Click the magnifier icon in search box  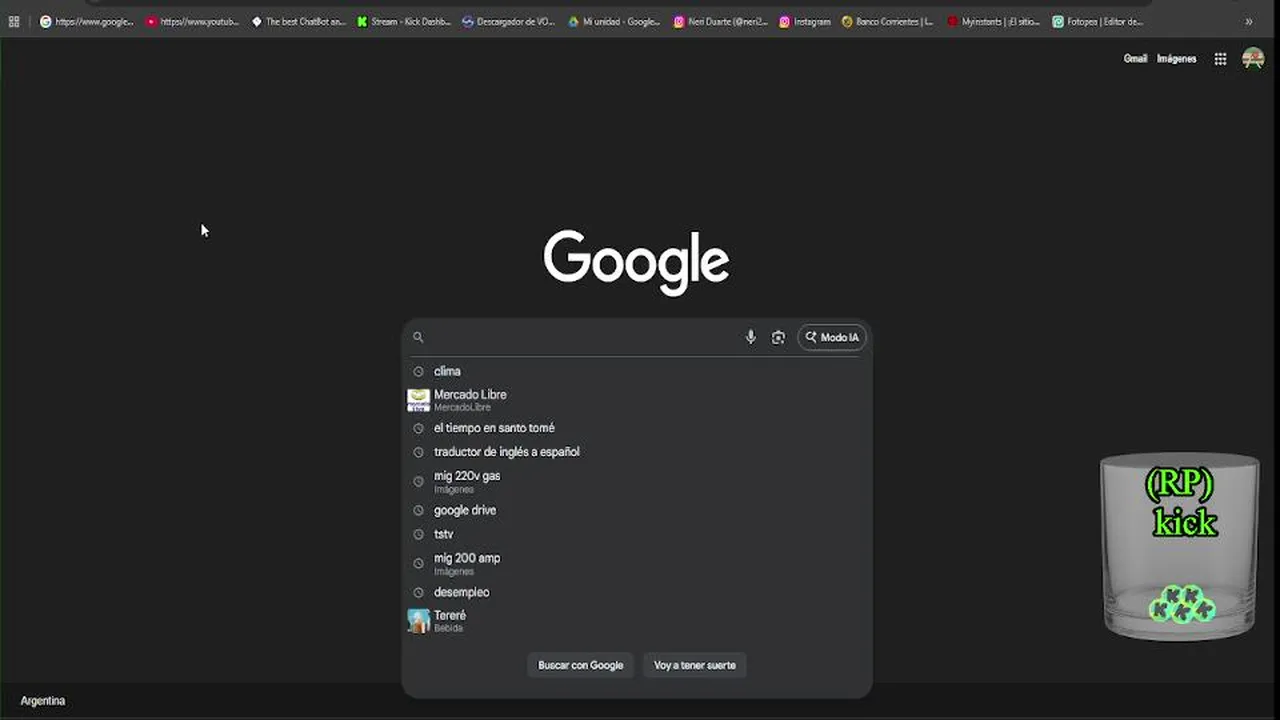tap(418, 337)
